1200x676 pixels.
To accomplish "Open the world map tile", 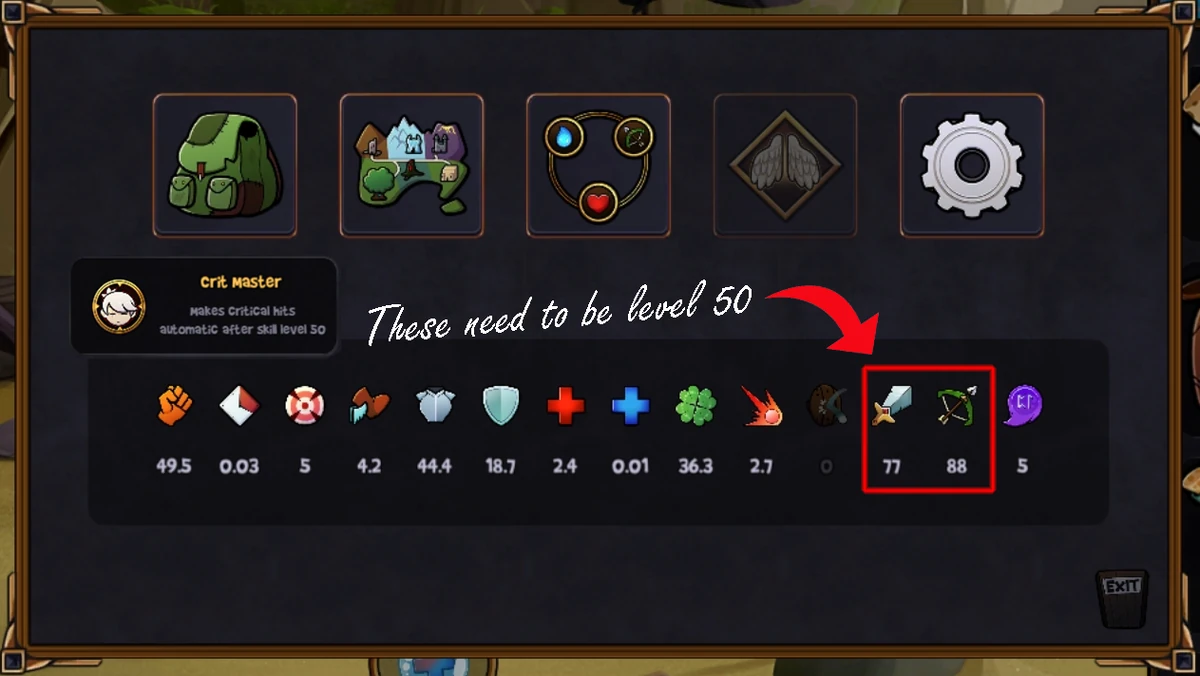I will (x=412, y=166).
